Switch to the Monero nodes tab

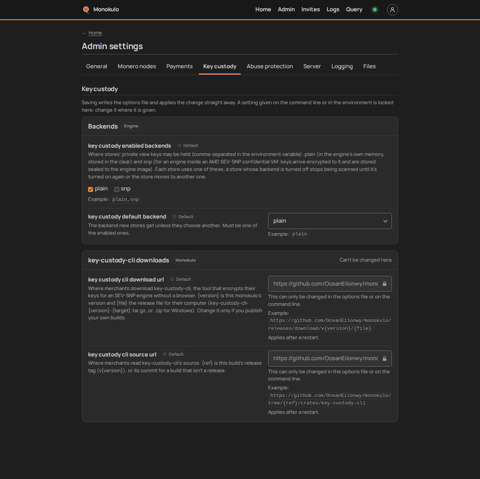pos(137,66)
